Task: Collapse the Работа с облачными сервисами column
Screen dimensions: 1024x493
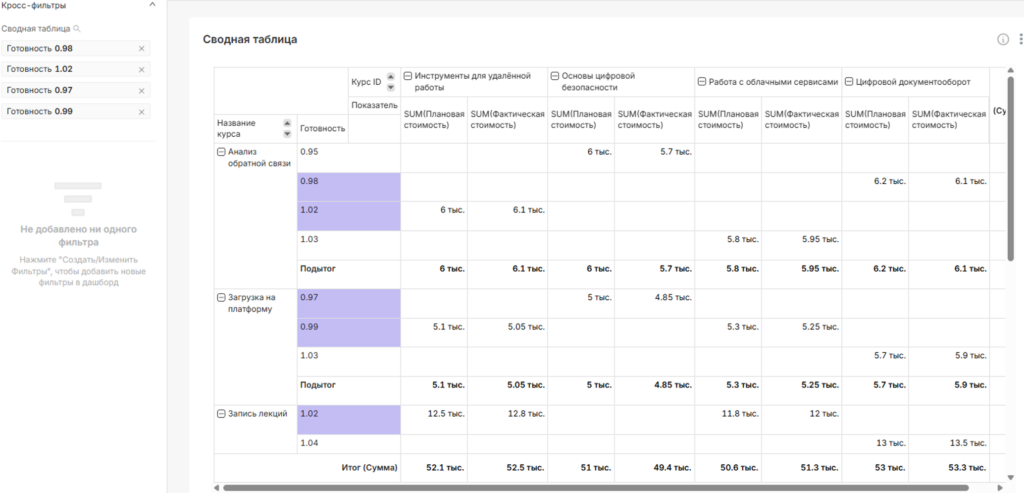Action: tap(702, 82)
